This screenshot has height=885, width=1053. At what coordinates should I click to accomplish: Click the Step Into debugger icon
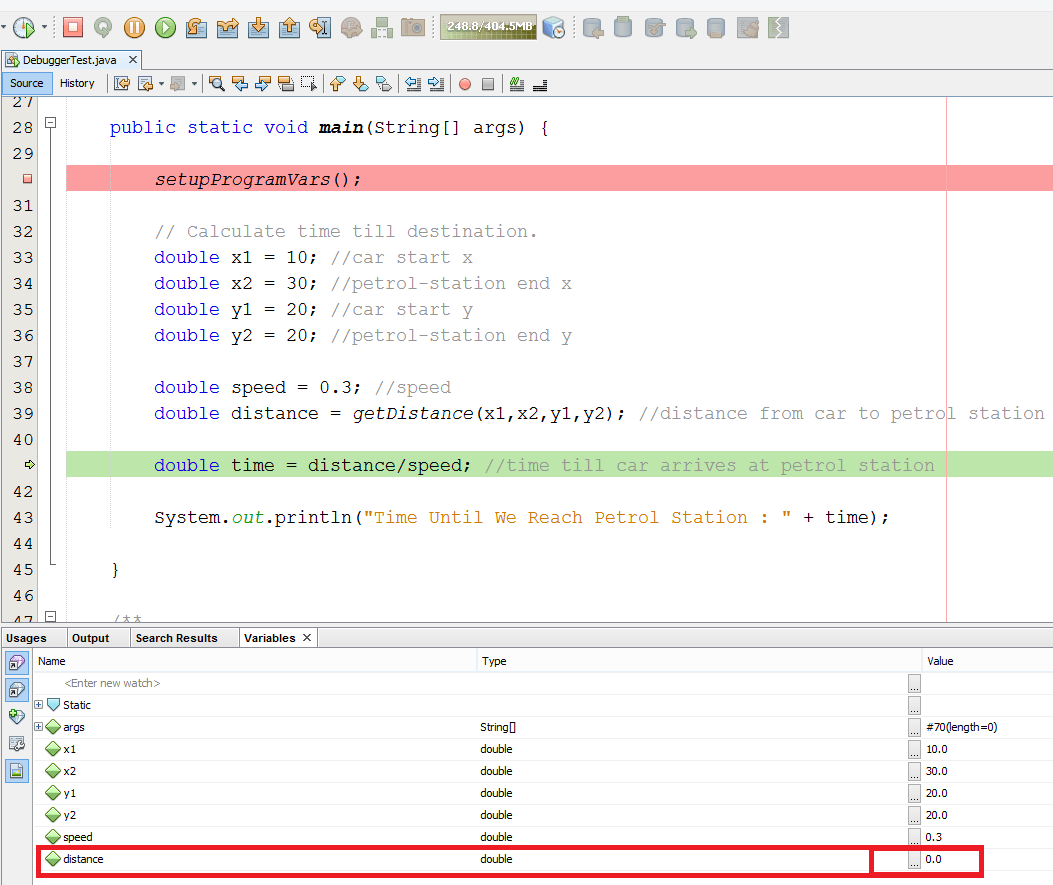(x=258, y=28)
